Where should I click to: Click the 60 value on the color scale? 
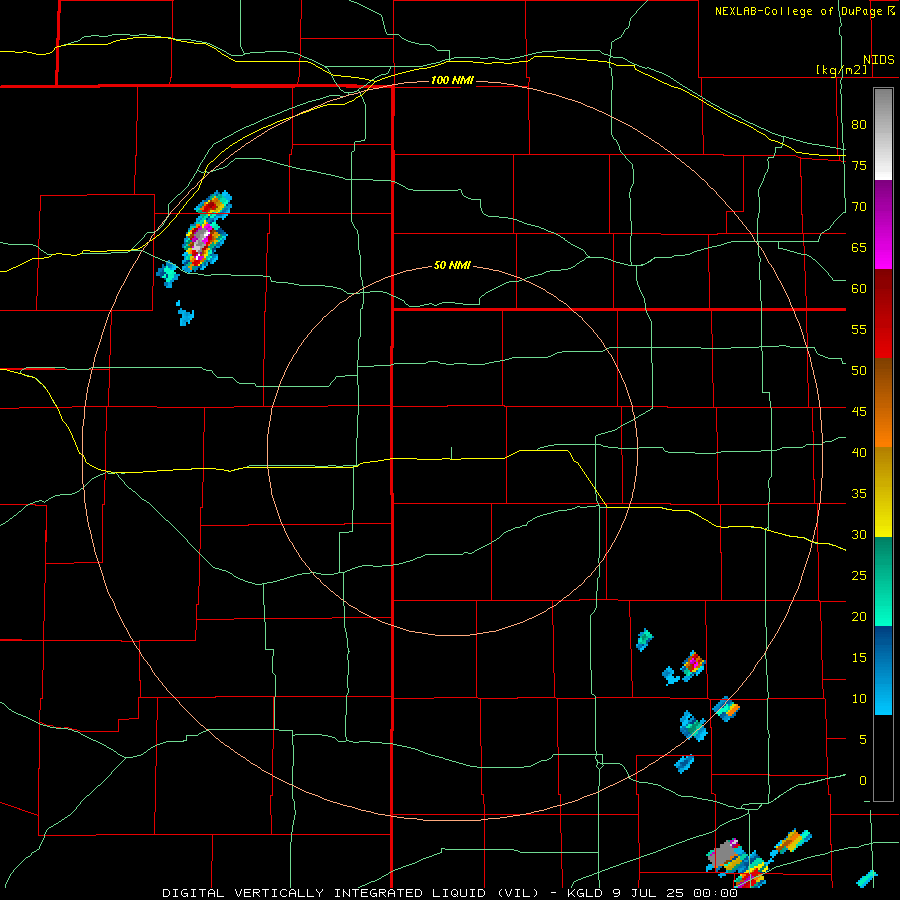pos(859,288)
